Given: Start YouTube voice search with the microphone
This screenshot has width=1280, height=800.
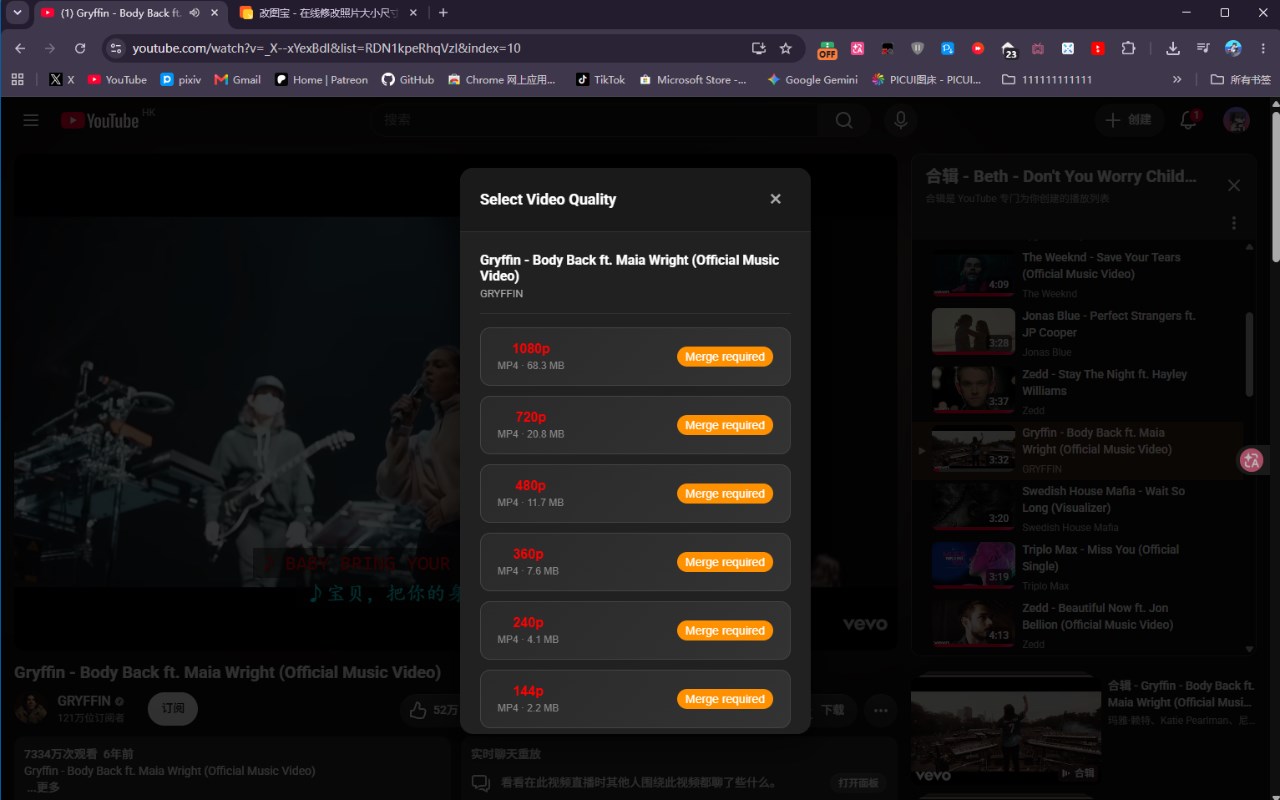Looking at the screenshot, I should tap(901, 120).
